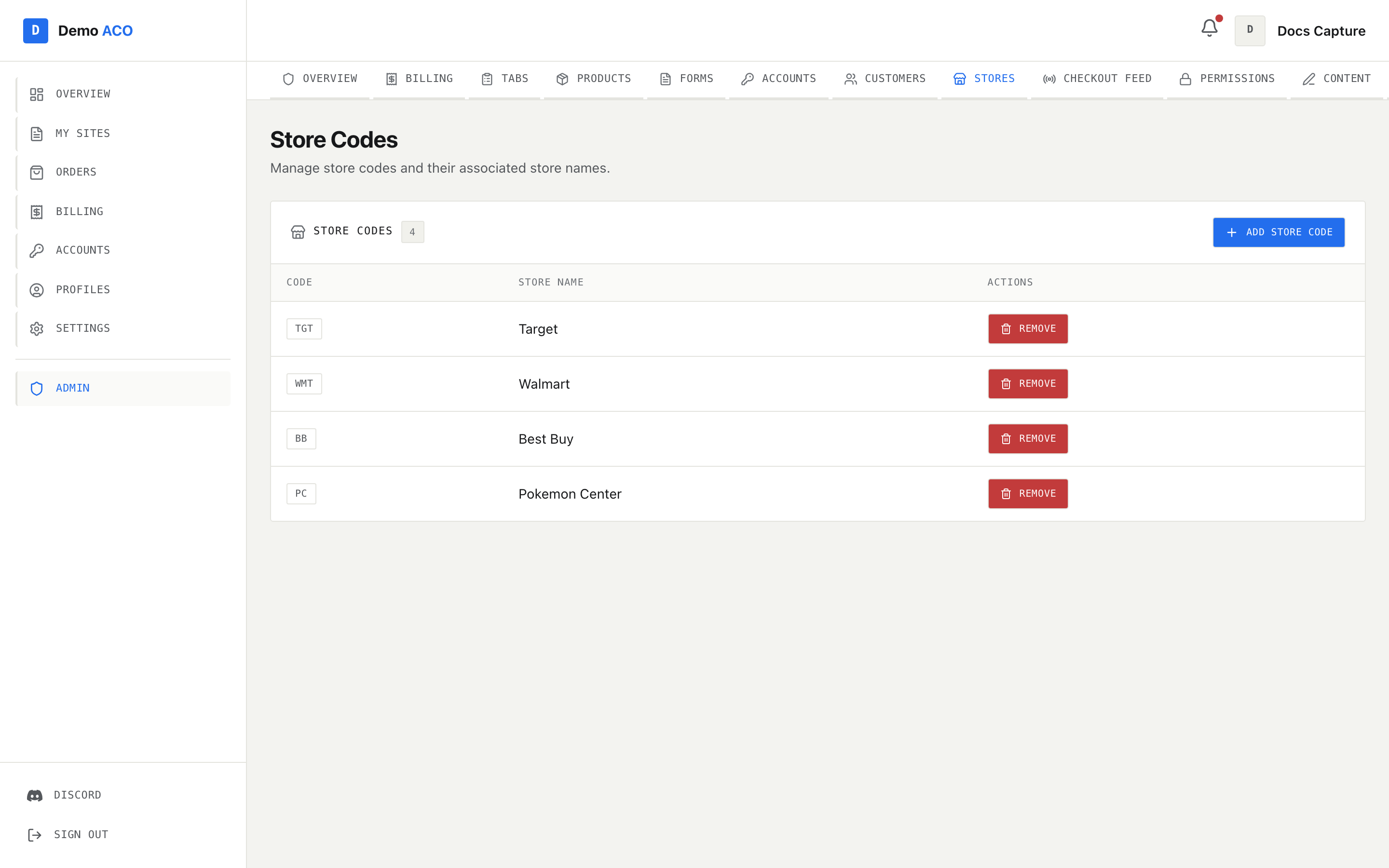Image resolution: width=1389 pixels, height=868 pixels.
Task: Click the WMT code badge
Action: tap(304, 384)
